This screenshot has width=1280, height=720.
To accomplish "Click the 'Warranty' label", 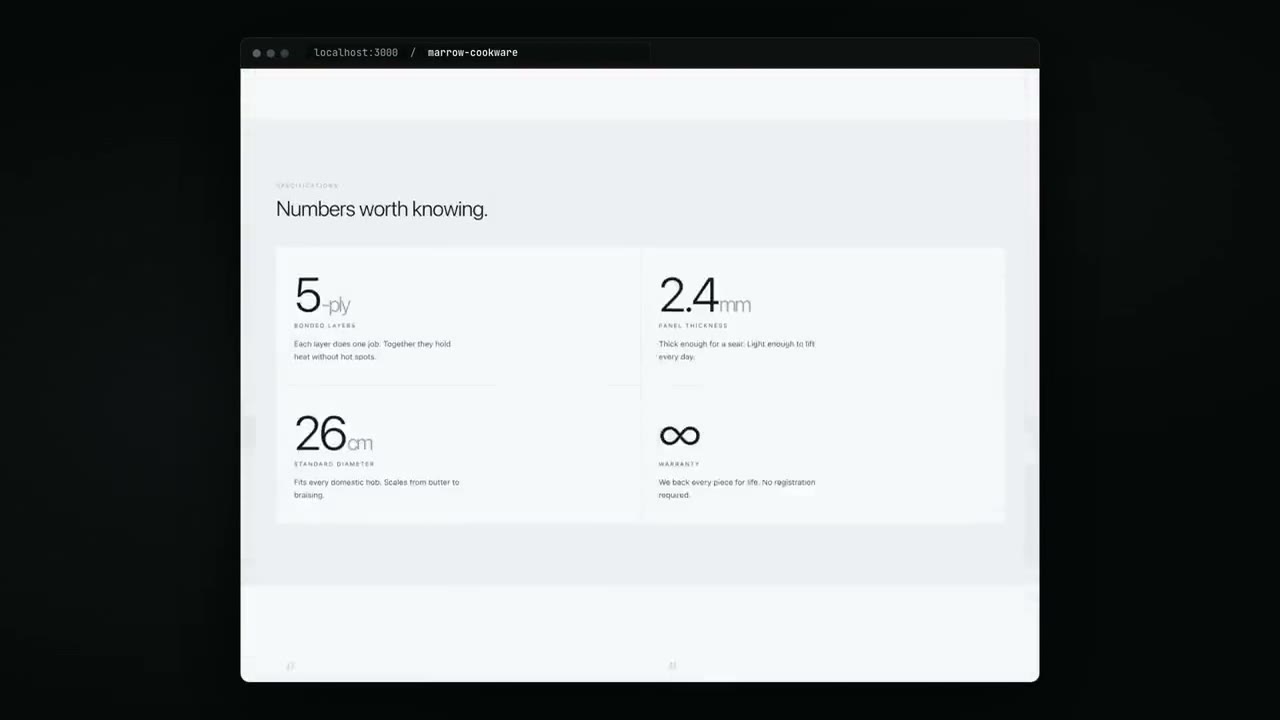I will (679, 464).
